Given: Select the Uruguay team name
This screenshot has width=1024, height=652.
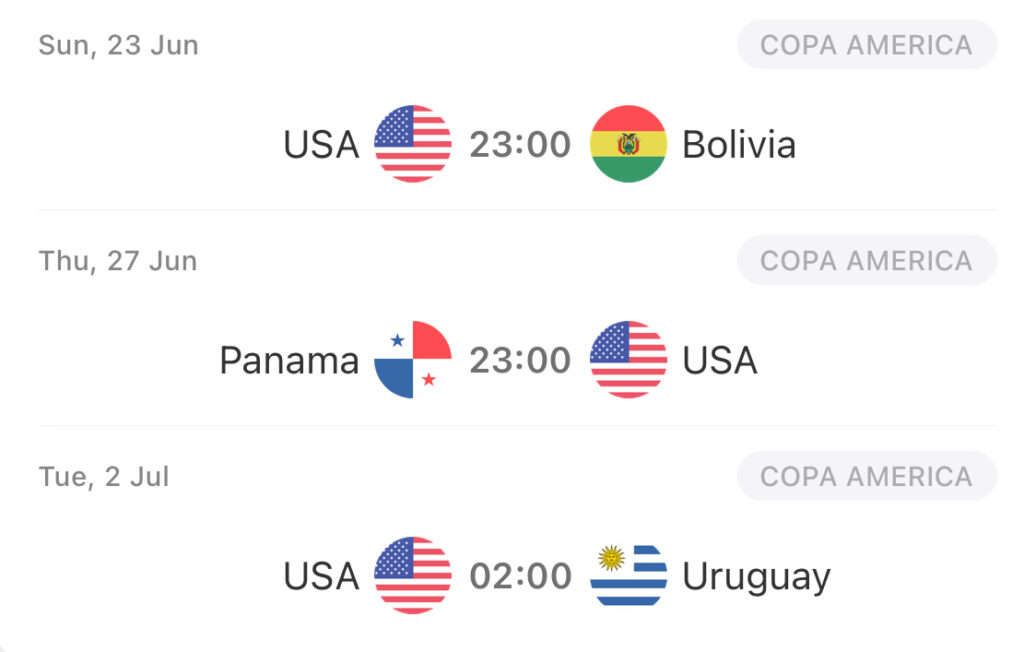Looking at the screenshot, I should [756, 578].
